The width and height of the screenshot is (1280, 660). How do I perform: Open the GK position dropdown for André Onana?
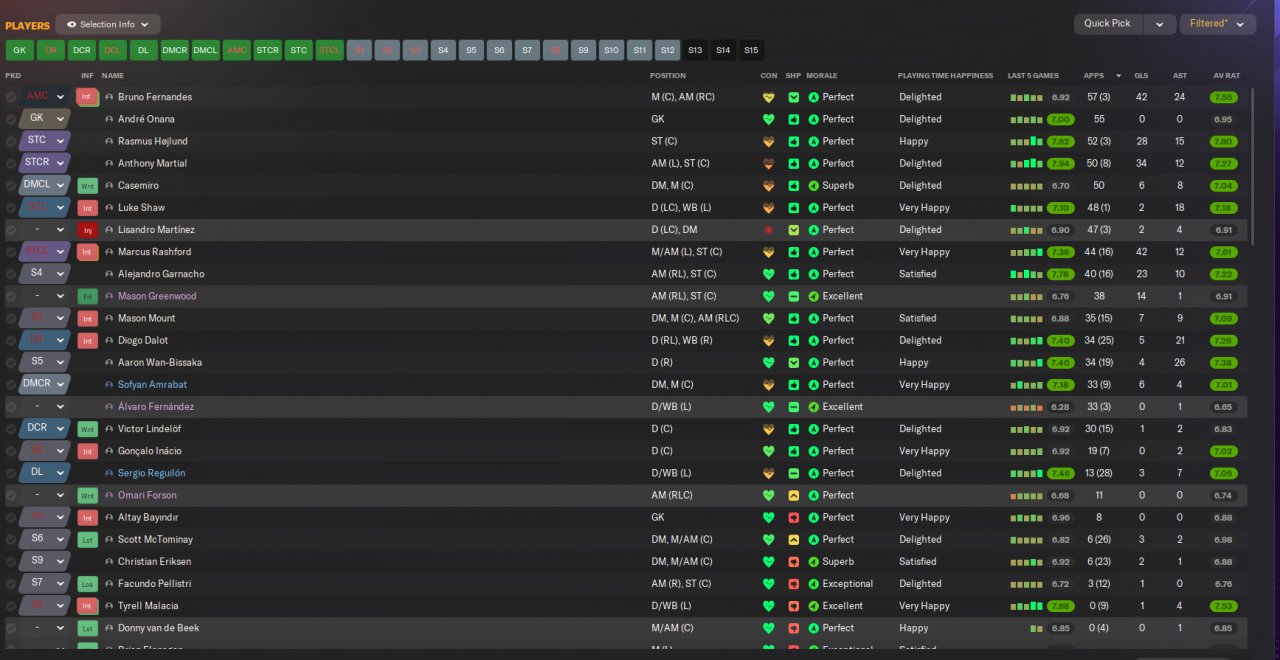click(x=44, y=119)
